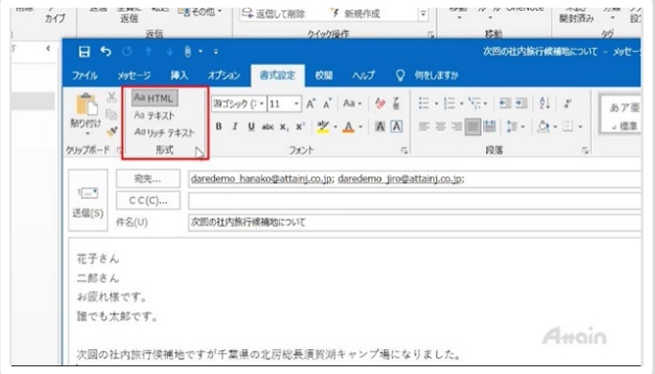This screenshot has width=655, height=374.
Task: Save message with the floppy disk icon
Action: (x=84, y=52)
